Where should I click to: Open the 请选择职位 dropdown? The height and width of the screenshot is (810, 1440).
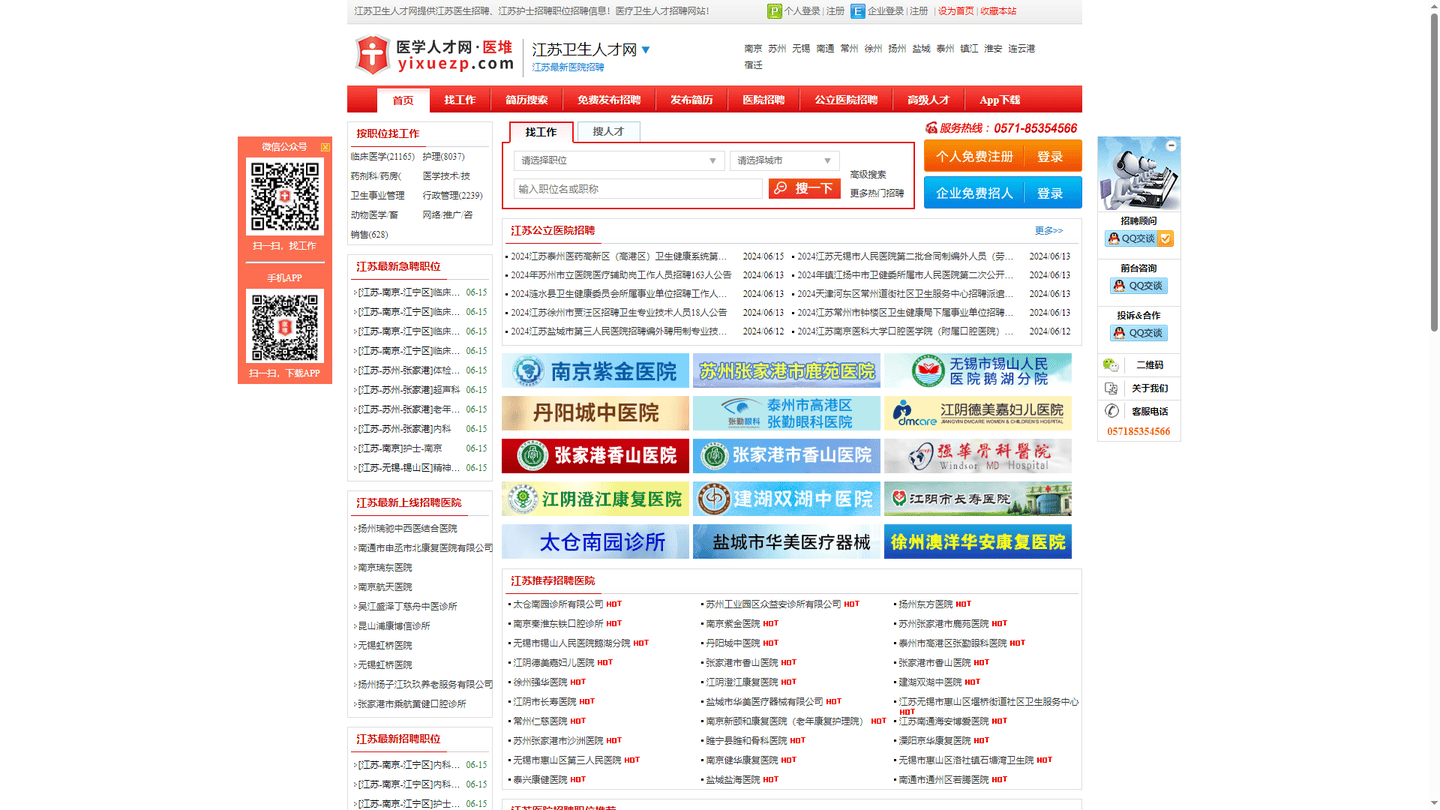click(x=619, y=161)
